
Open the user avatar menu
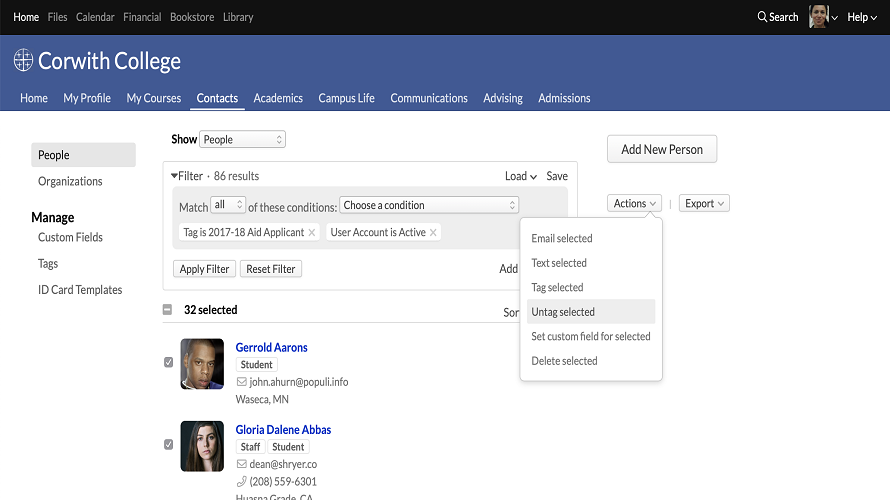[x=819, y=17]
